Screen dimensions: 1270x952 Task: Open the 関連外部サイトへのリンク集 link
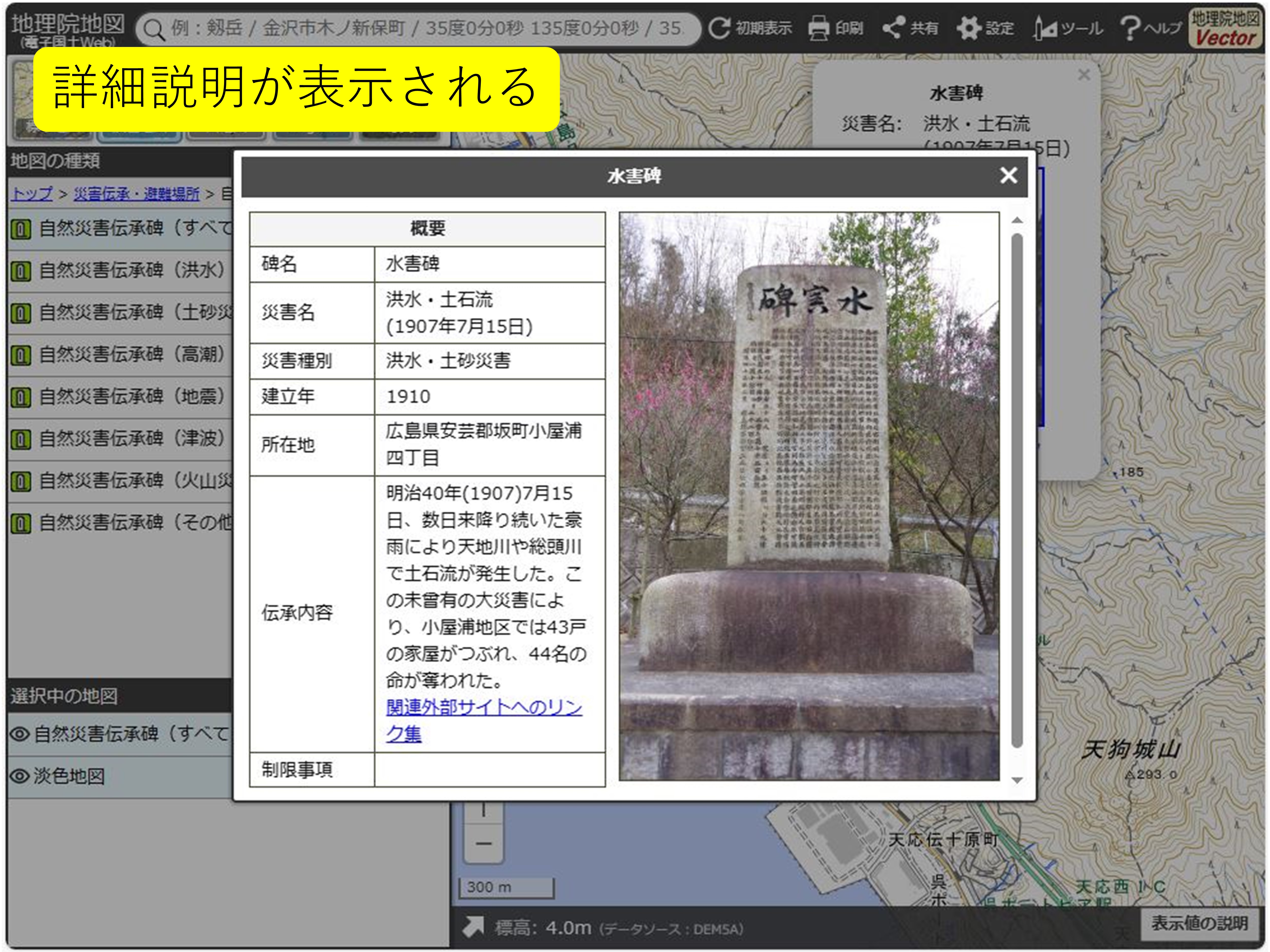point(484,721)
